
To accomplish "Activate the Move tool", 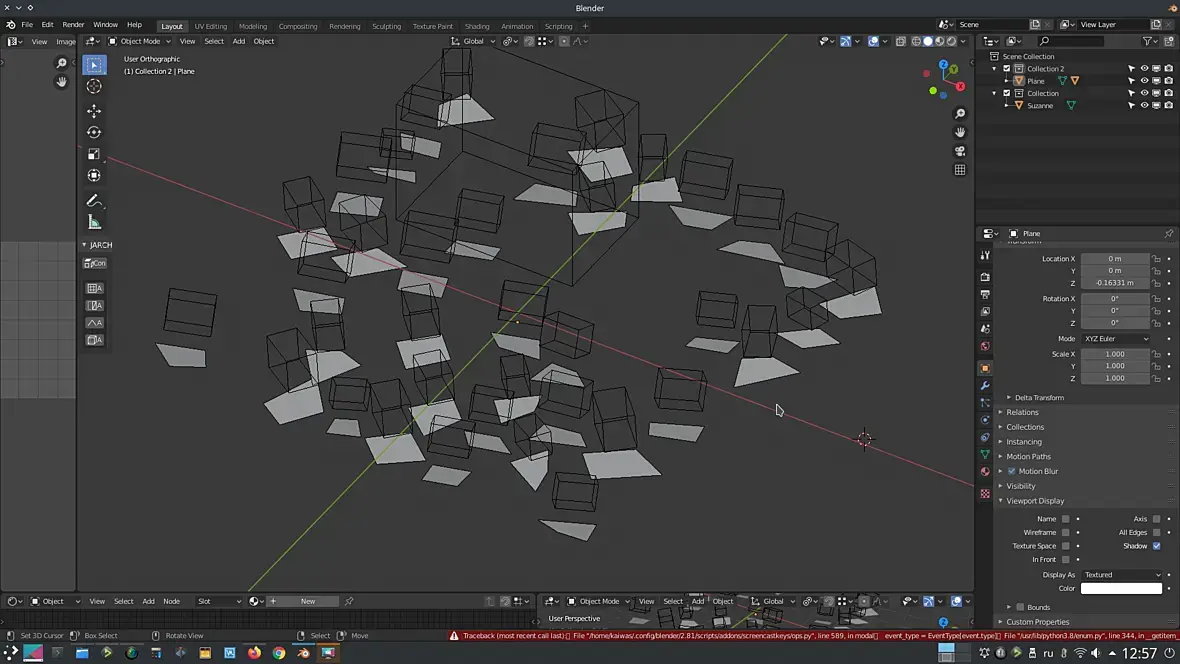I will [x=94, y=111].
